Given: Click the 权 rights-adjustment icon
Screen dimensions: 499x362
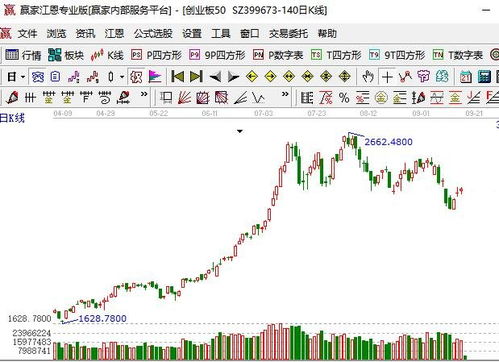Looking at the screenshot, I should [136, 77].
